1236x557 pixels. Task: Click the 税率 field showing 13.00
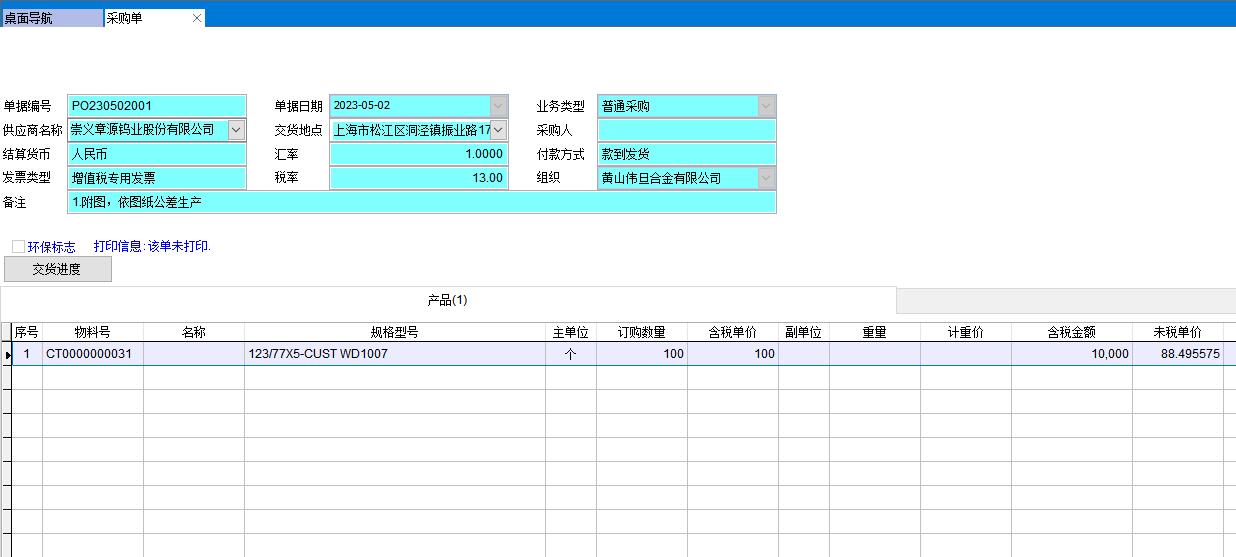pyautogui.click(x=418, y=178)
